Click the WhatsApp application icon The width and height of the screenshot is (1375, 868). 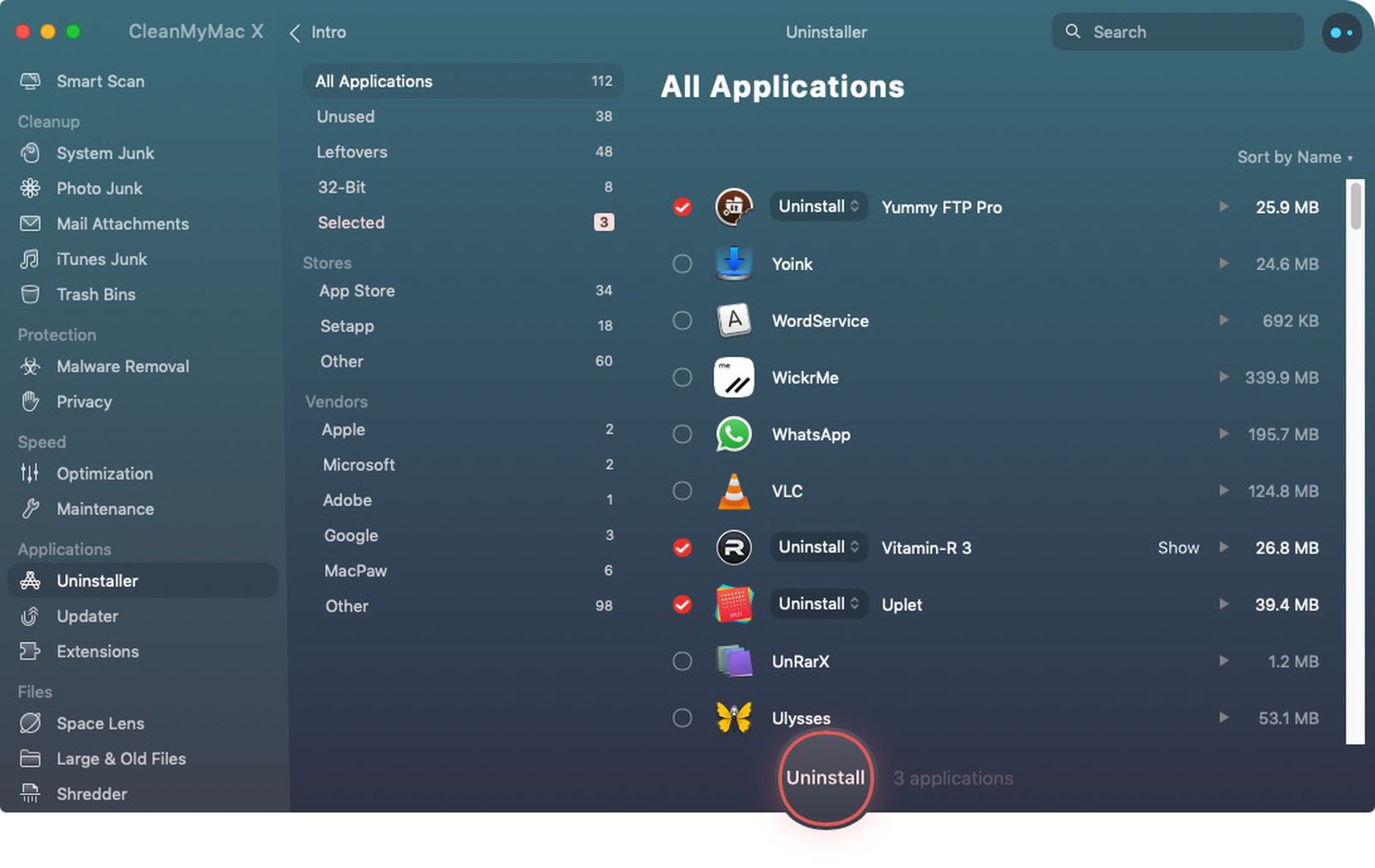click(x=733, y=434)
